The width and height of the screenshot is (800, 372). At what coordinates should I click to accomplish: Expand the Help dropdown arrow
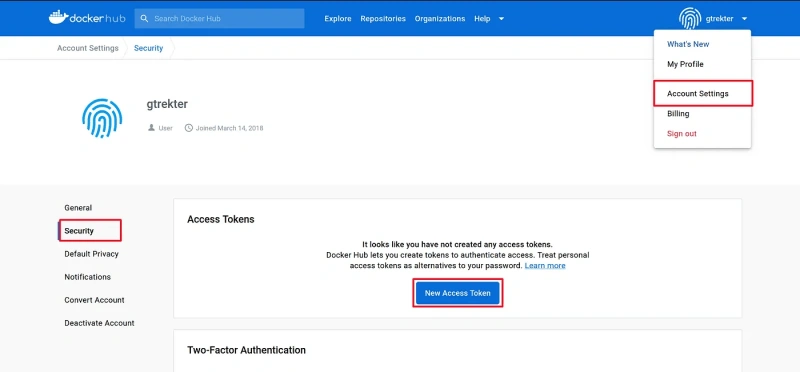502,19
